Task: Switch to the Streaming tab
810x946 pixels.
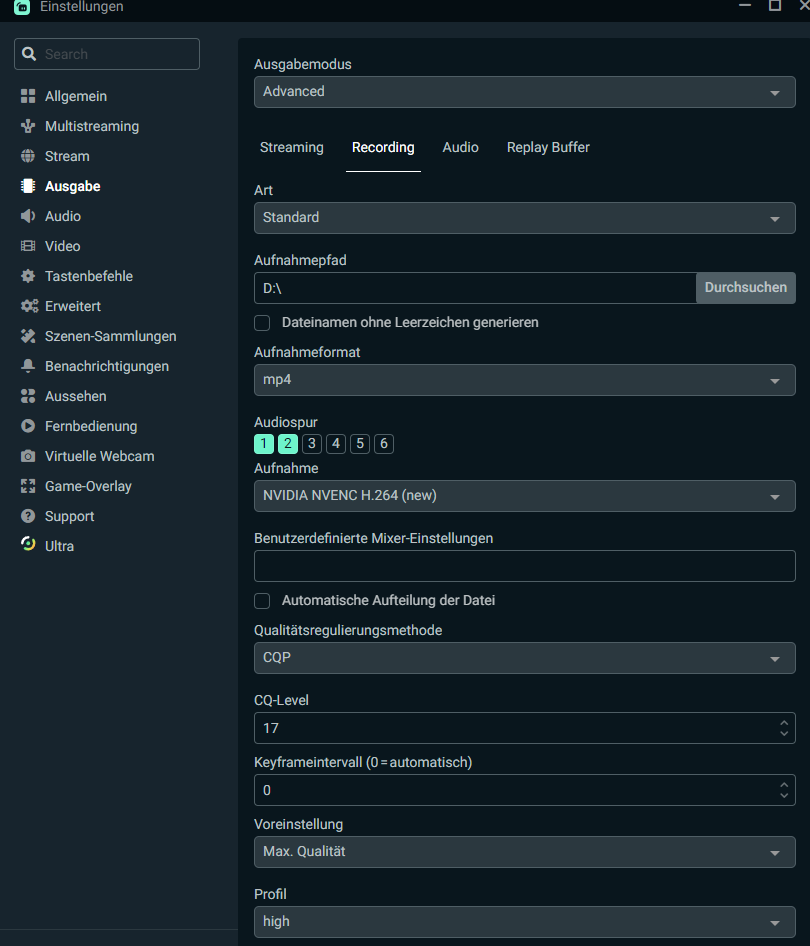Action: pos(292,147)
